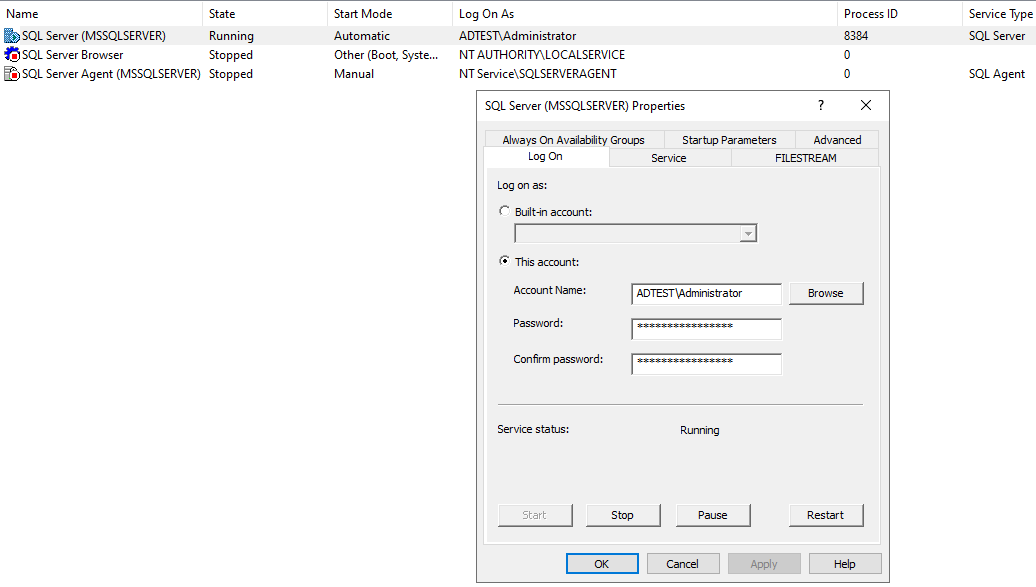Image resolution: width=1036 pixels, height=587 pixels.
Task: Open the Startup Parameters tab
Action: point(729,139)
